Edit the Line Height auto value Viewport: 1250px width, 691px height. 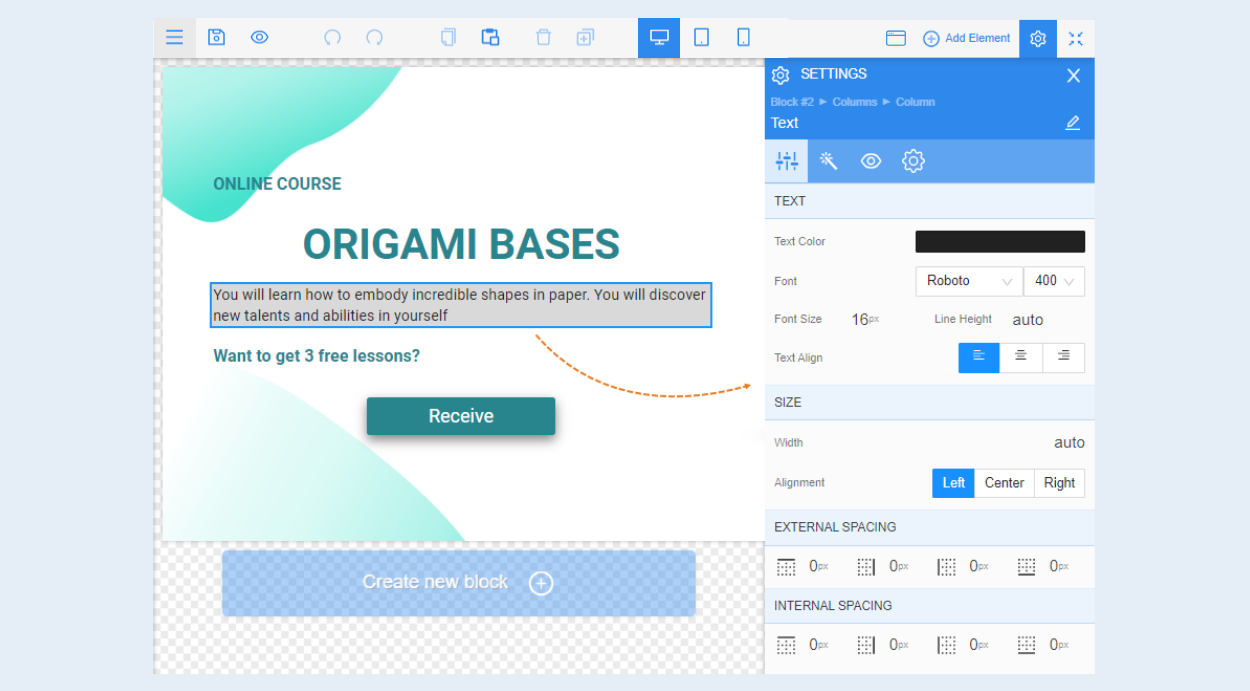(1028, 320)
